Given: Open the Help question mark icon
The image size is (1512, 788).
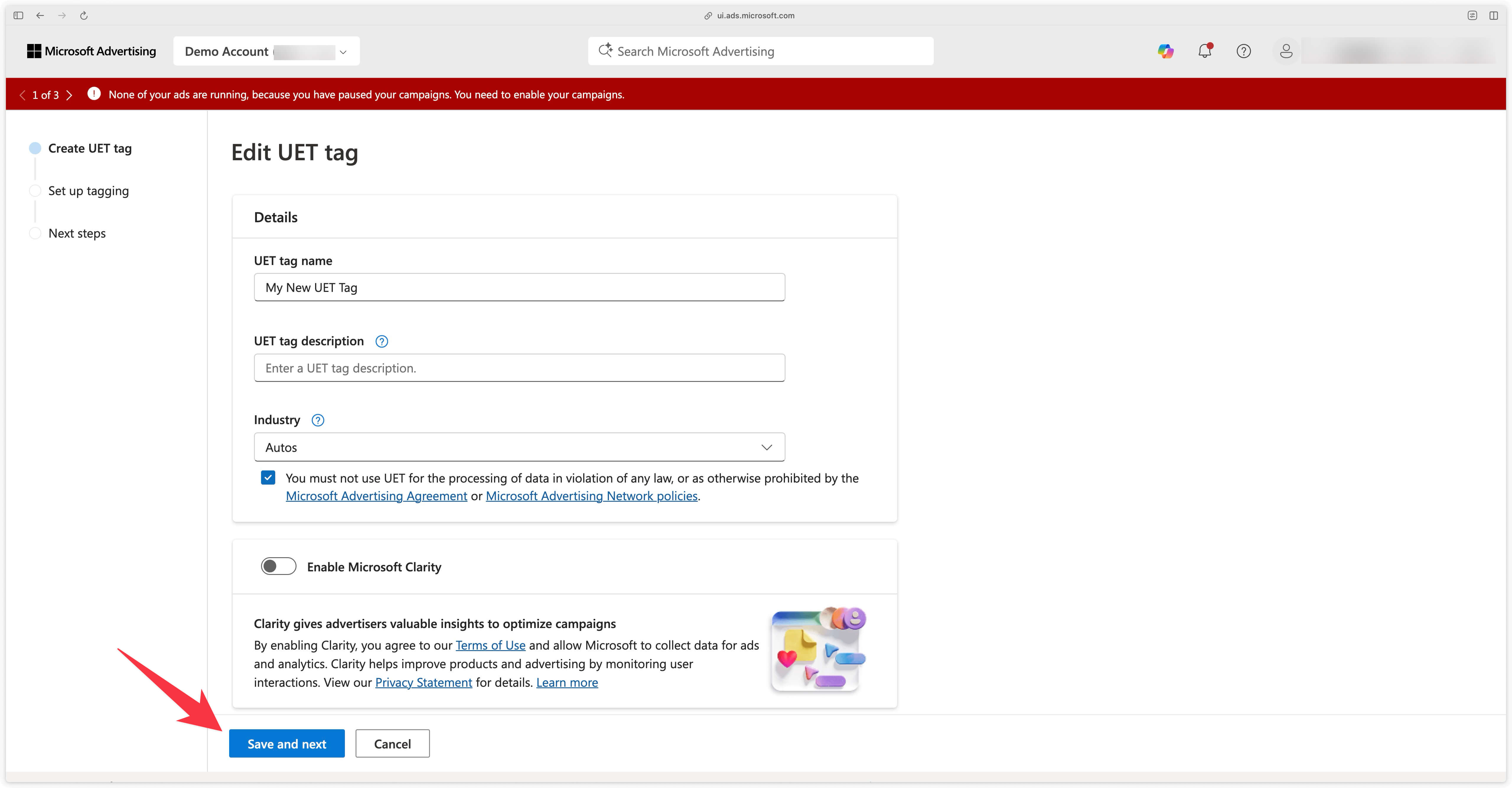Looking at the screenshot, I should [x=1244, y=51].
